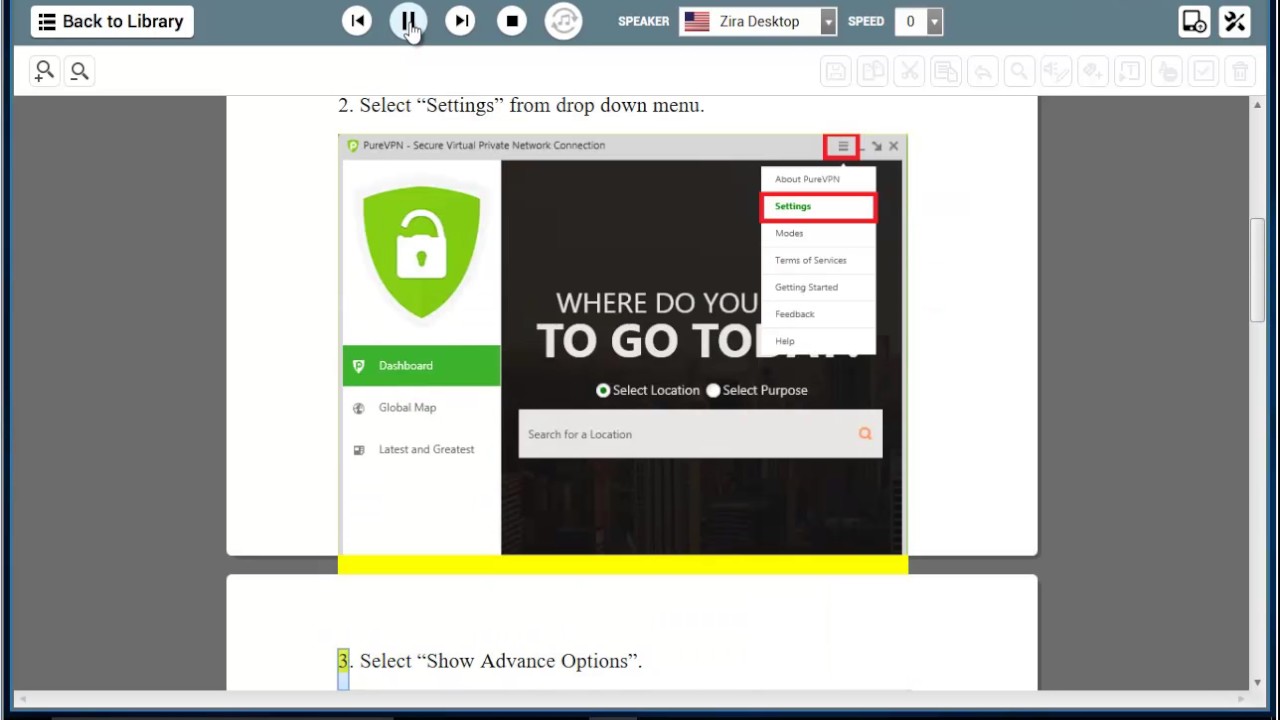
Task: Click the Search for a Location field
Action: pos(700,434)
